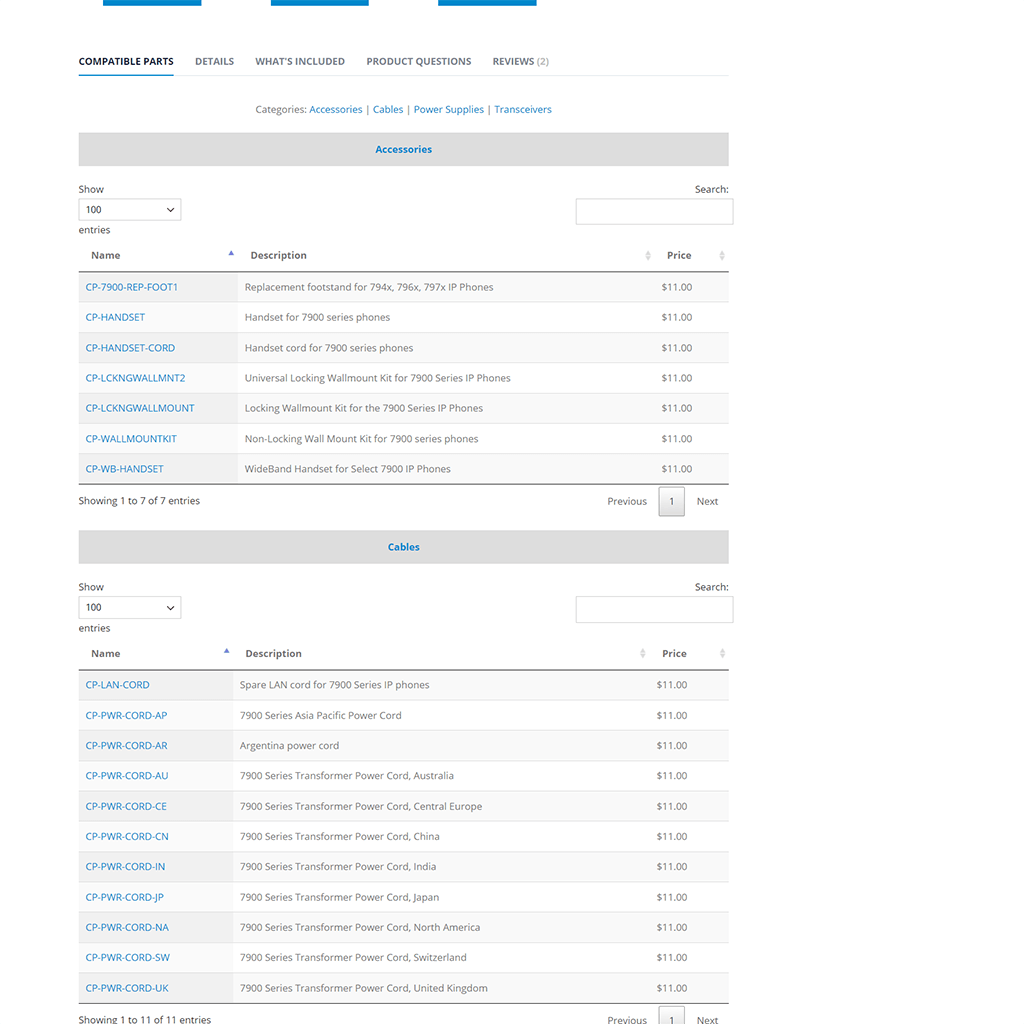Viewport: 1024px width, 1024px height.
Task: Click Next in the Accessories pagination
Action: tap(707, 501)
